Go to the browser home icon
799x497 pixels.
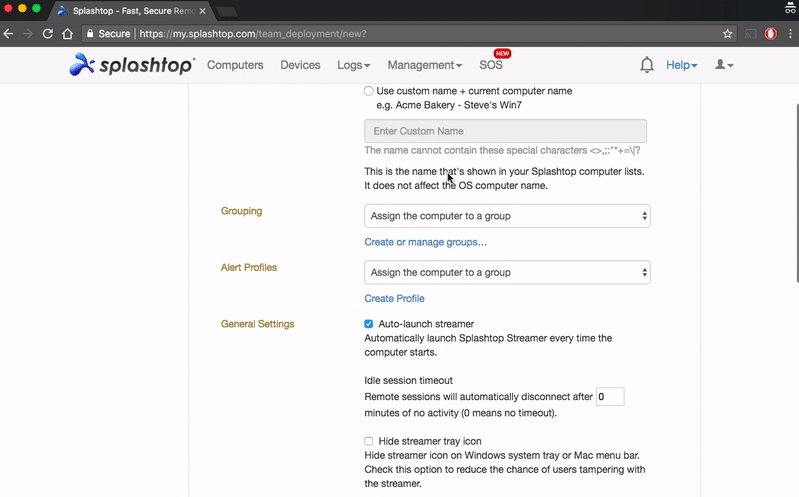coord(68,33)
